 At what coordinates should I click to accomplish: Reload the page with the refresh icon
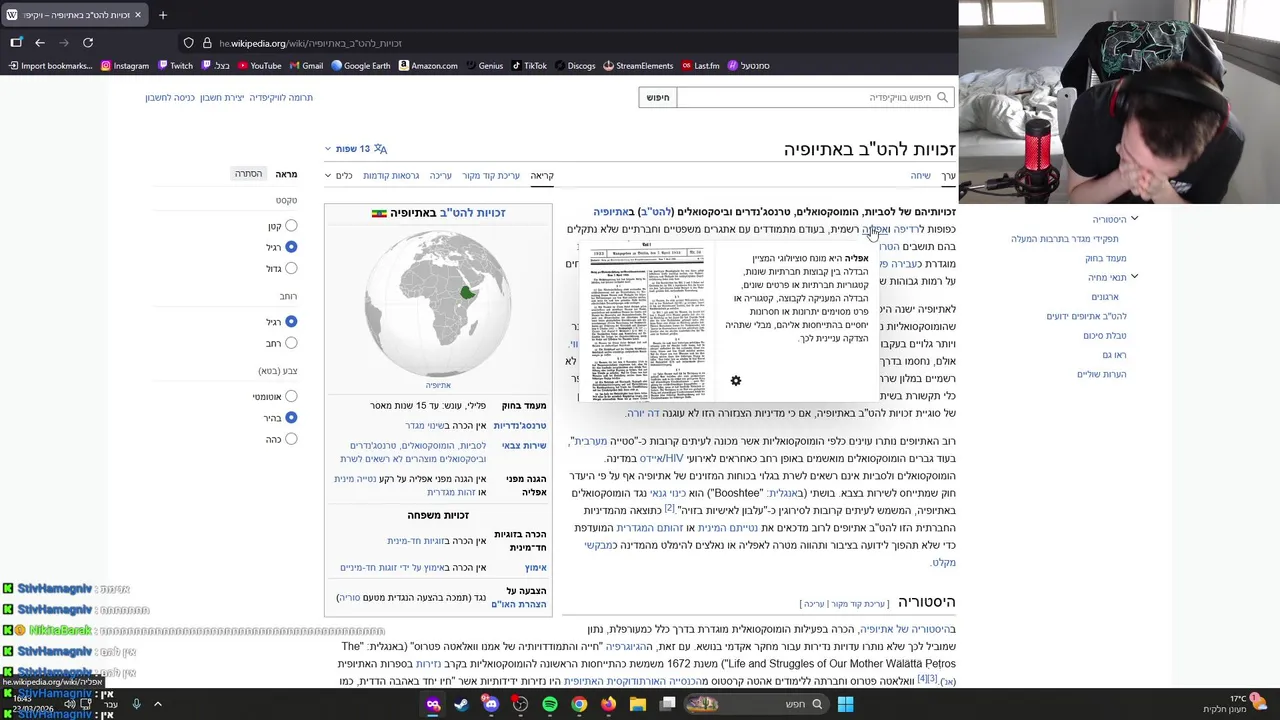click(88, 43)
